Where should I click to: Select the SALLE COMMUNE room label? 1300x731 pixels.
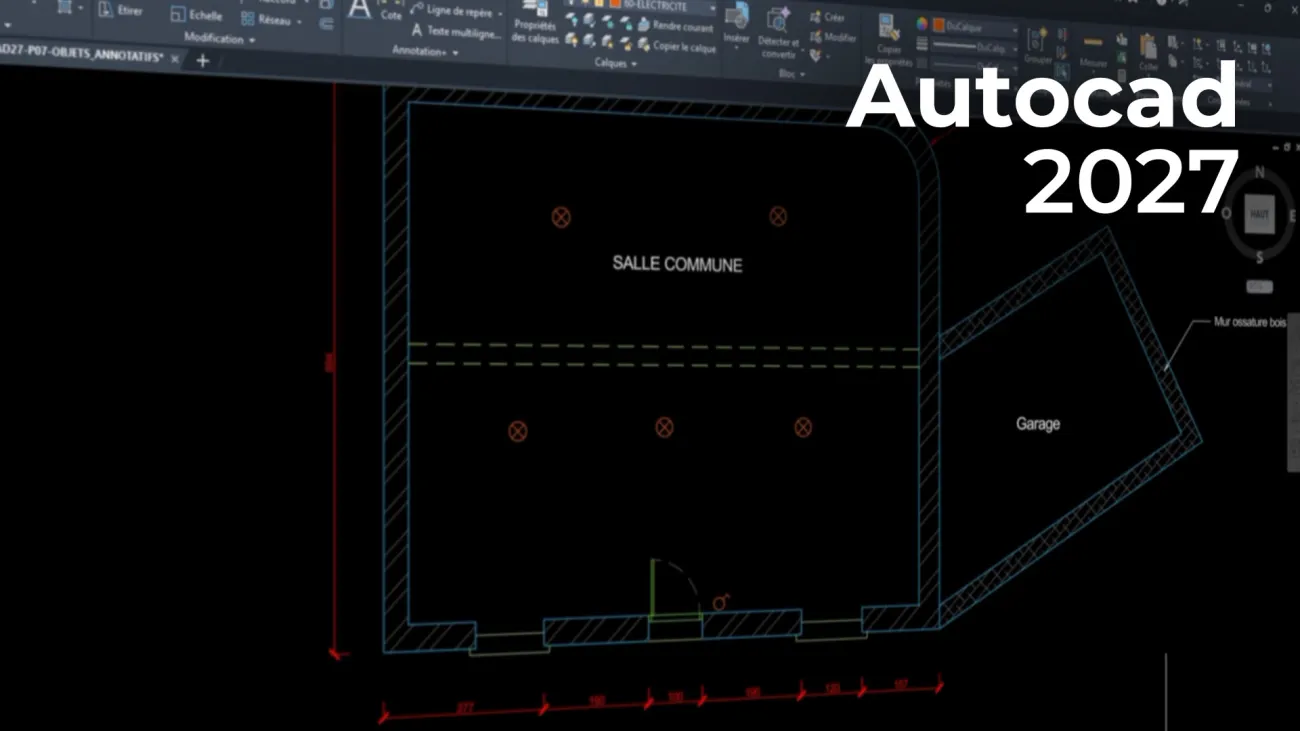[x=677, y=264]
